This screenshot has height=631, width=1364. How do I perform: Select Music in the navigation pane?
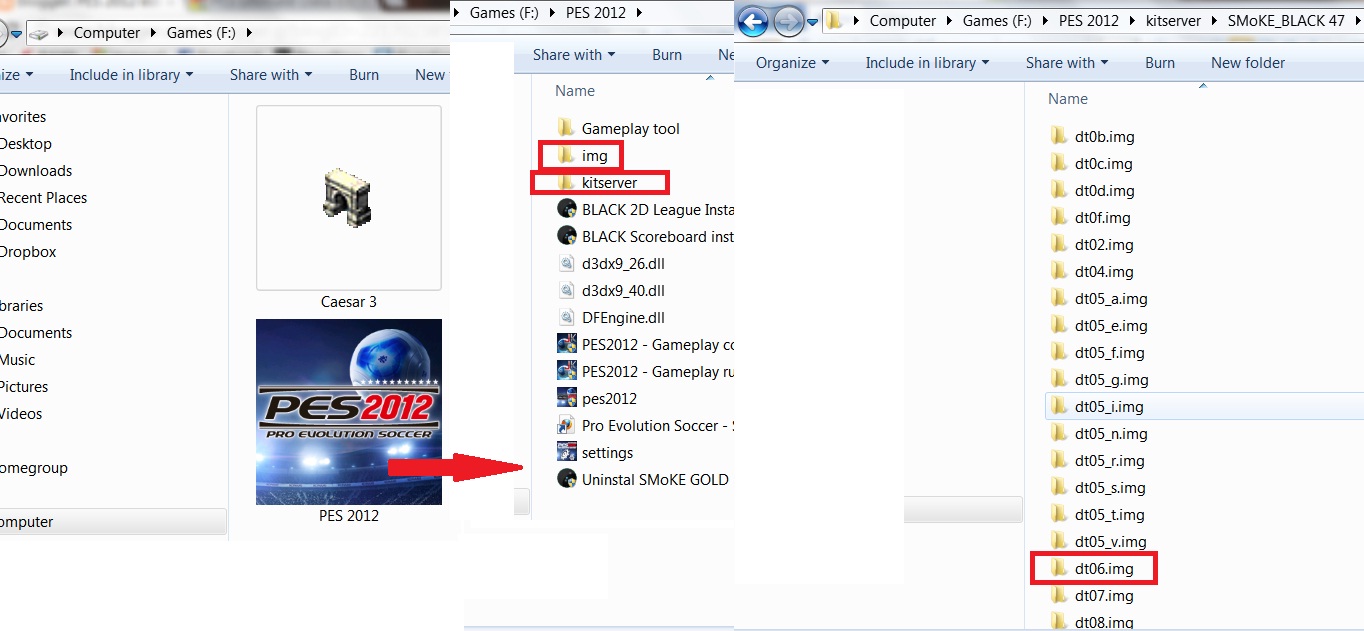click(17, 359)
